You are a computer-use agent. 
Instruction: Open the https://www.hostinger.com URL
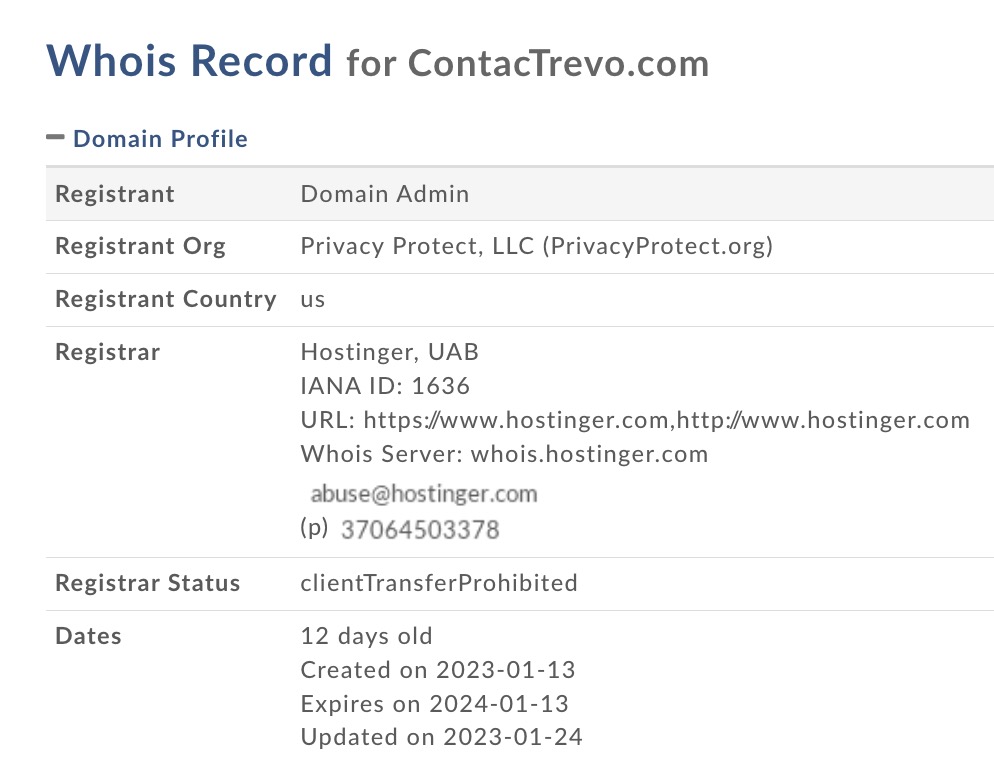coord(517,420)
